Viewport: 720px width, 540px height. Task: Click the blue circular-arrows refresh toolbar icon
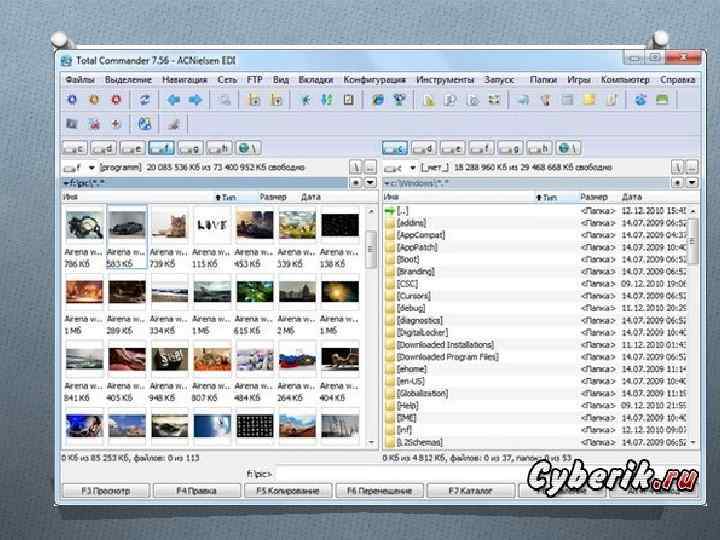[x=145, y=100]
